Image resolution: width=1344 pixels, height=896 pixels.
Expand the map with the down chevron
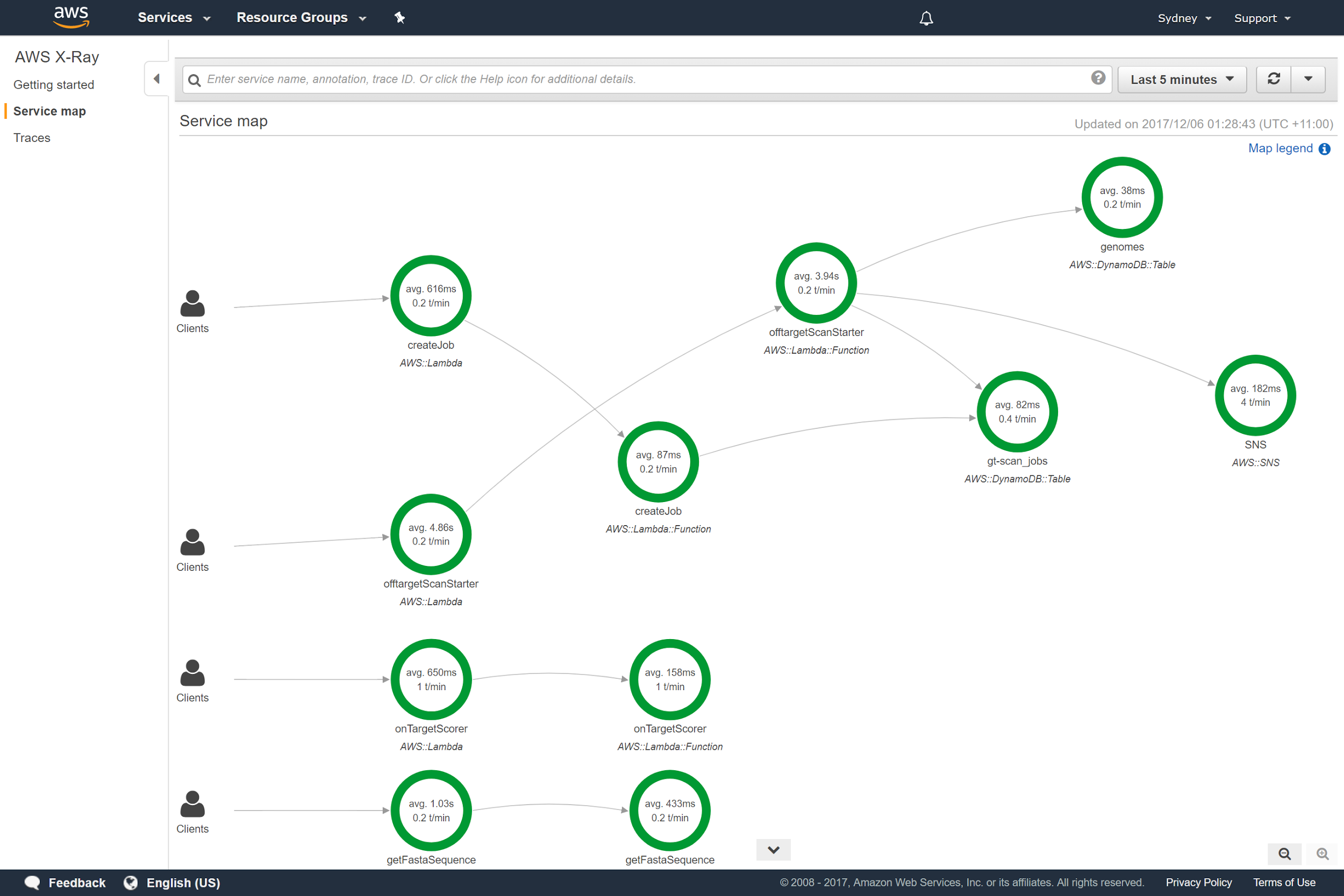(x=773, y=850)
